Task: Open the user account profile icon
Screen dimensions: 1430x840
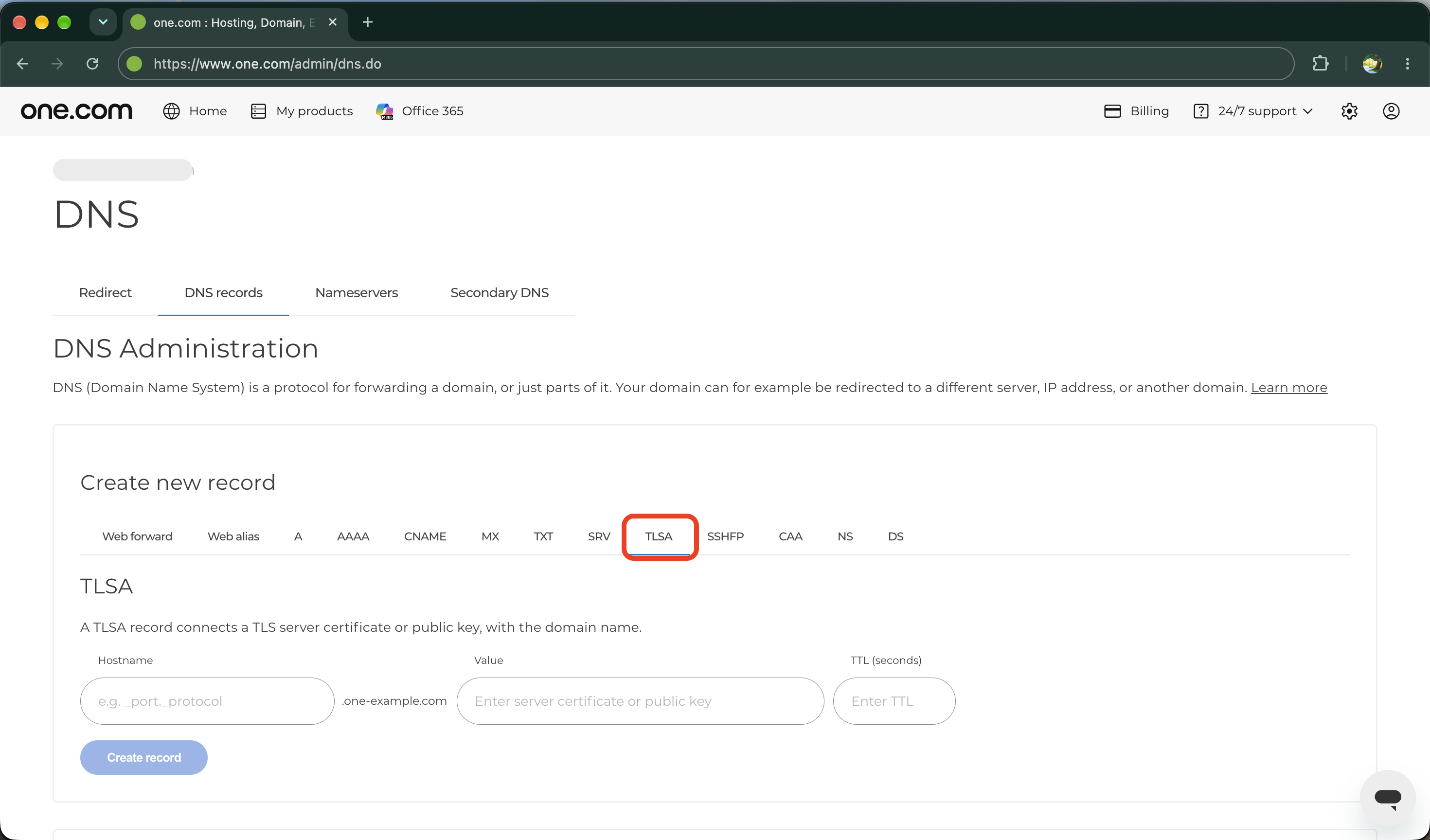Action: [x=1391, y=111]
